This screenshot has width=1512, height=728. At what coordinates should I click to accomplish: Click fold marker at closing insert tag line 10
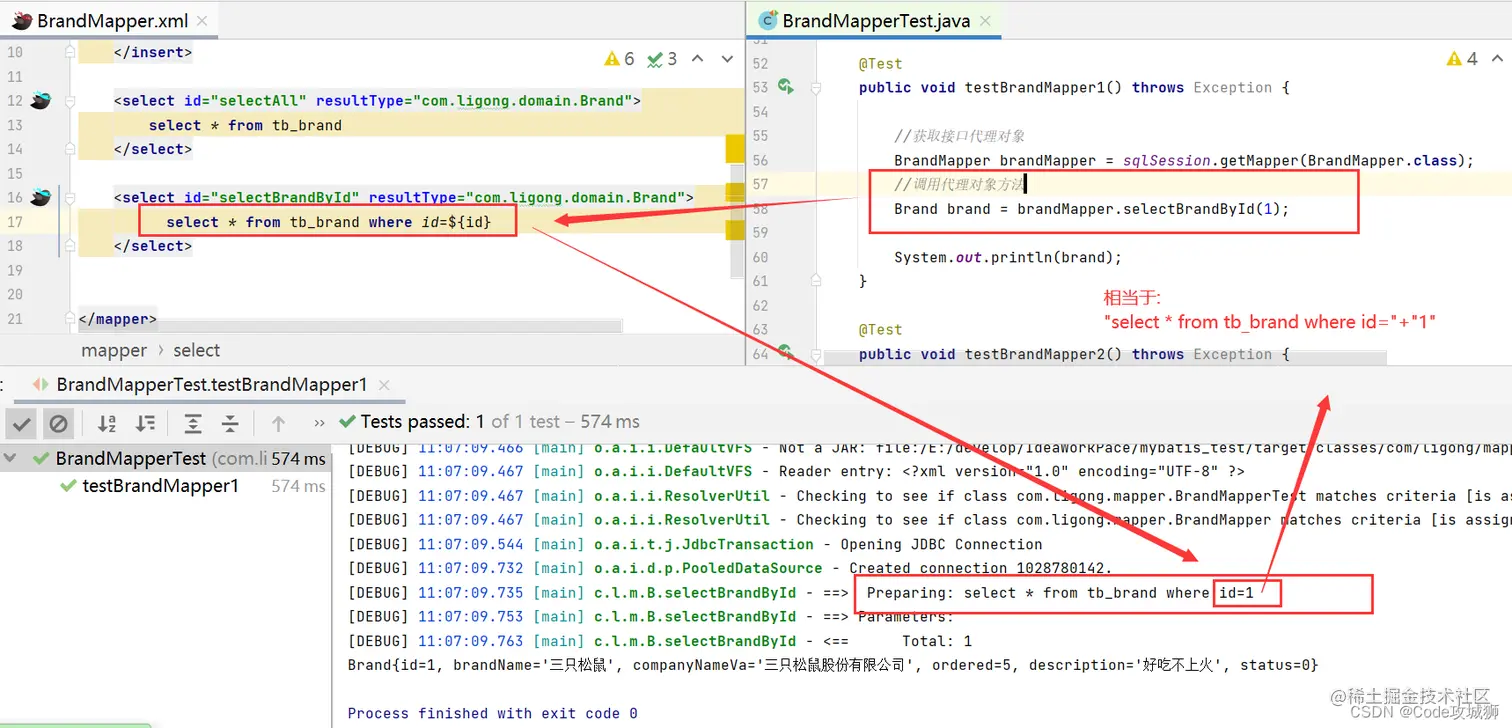tap(69, 52)
